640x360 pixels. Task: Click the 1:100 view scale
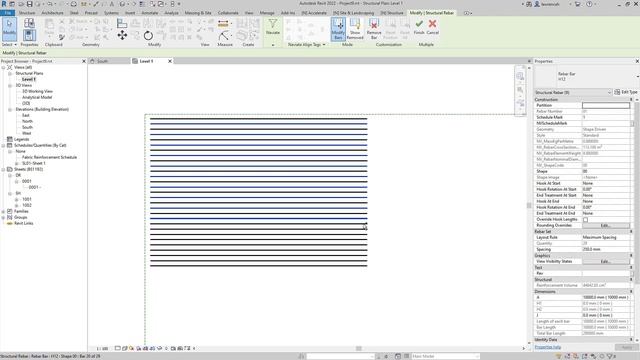[x=102, y=349]
